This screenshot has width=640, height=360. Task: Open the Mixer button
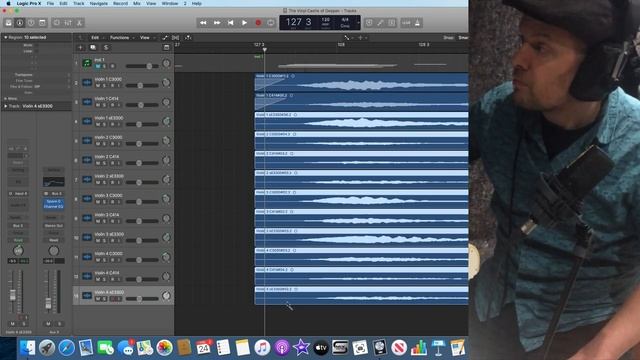(x=68, y=23)
